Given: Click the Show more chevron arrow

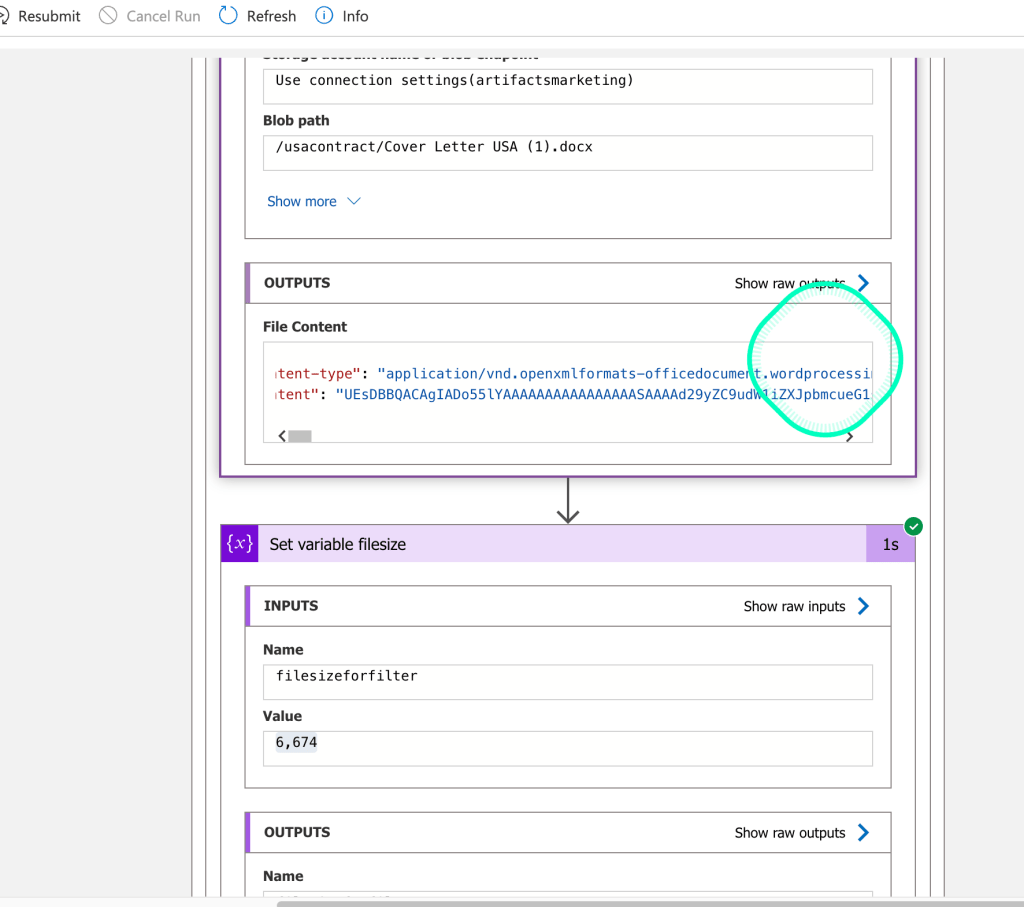Looking at the screenshot, I should point(354,201).
